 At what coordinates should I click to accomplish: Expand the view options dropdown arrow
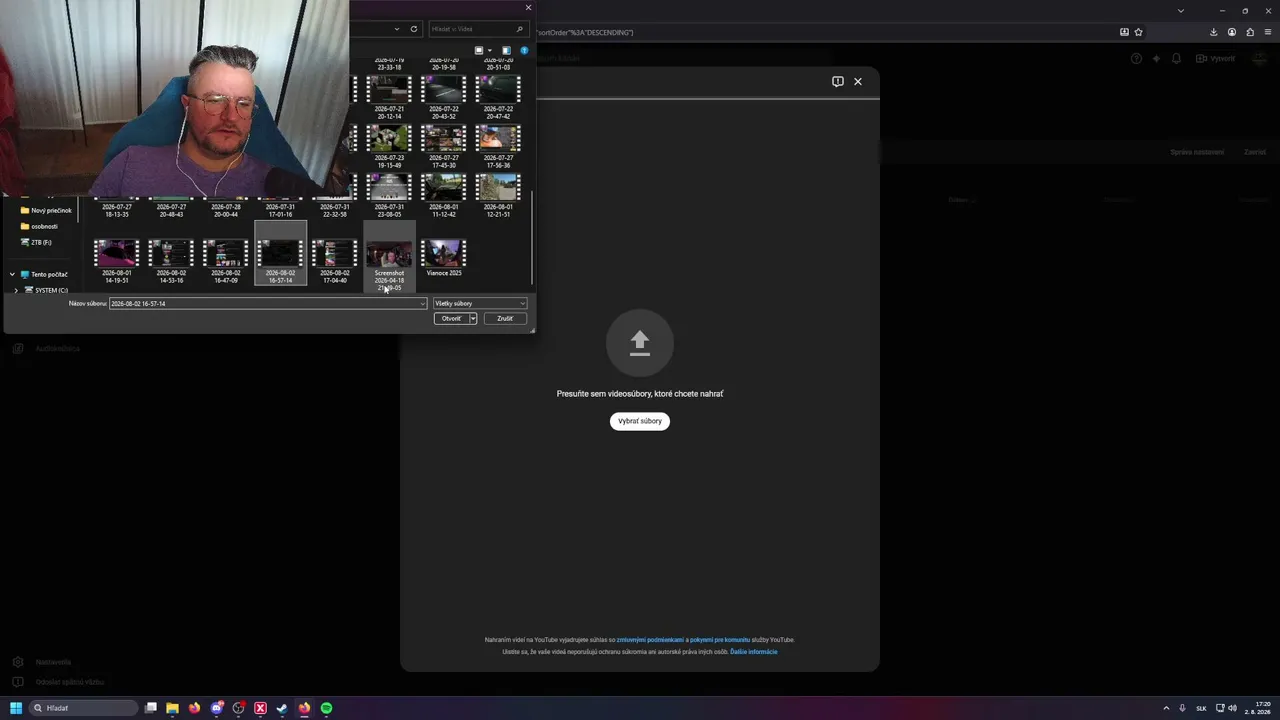tap(489, 50)
